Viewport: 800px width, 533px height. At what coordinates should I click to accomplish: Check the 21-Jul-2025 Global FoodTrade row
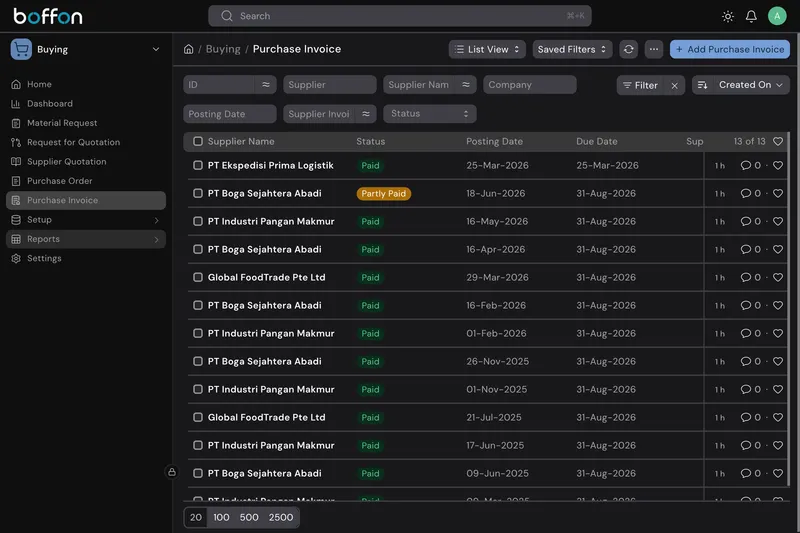pyautogui.click(x=198, y=417)
